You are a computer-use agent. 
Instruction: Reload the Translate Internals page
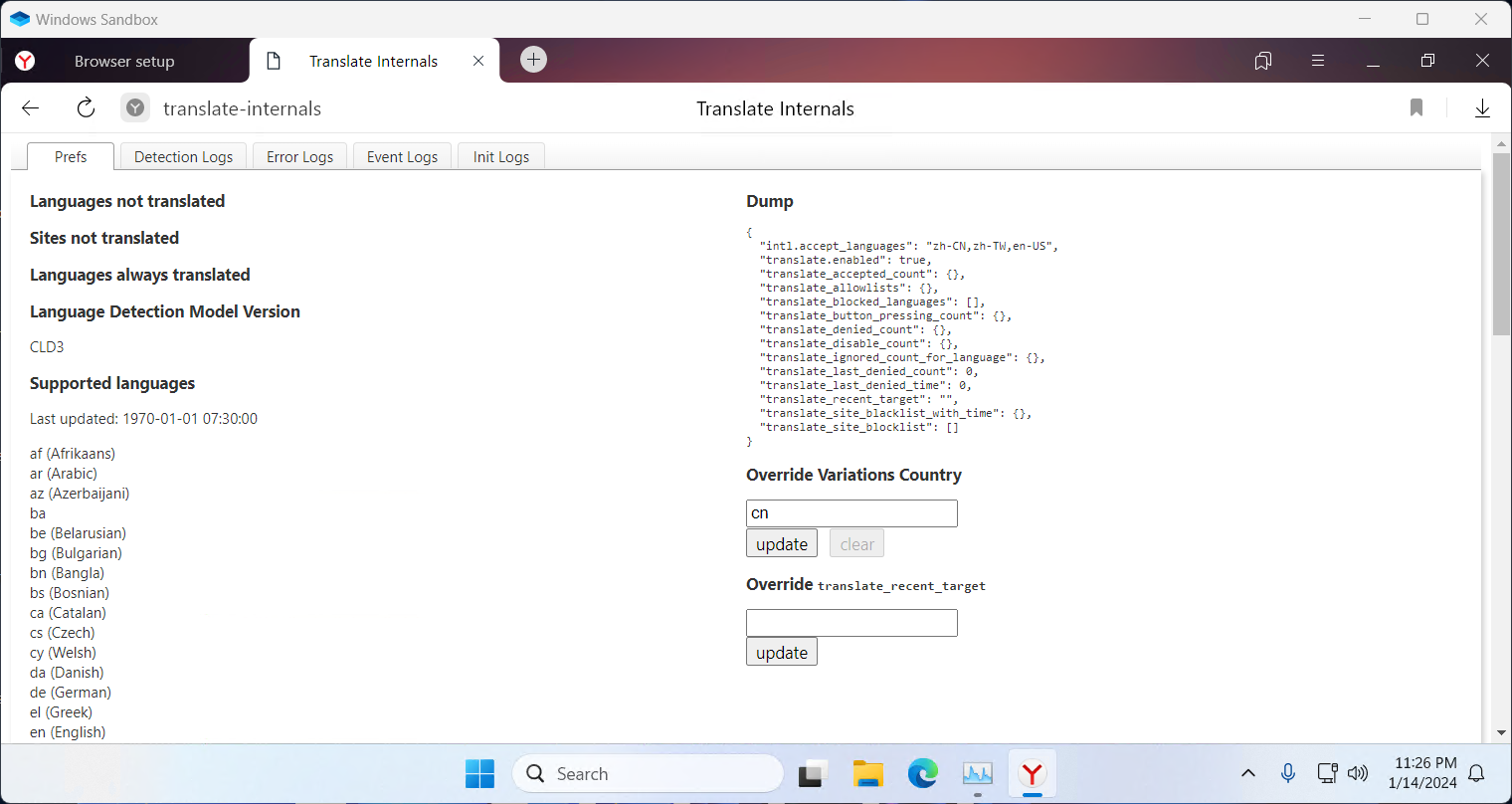[85, 107]
